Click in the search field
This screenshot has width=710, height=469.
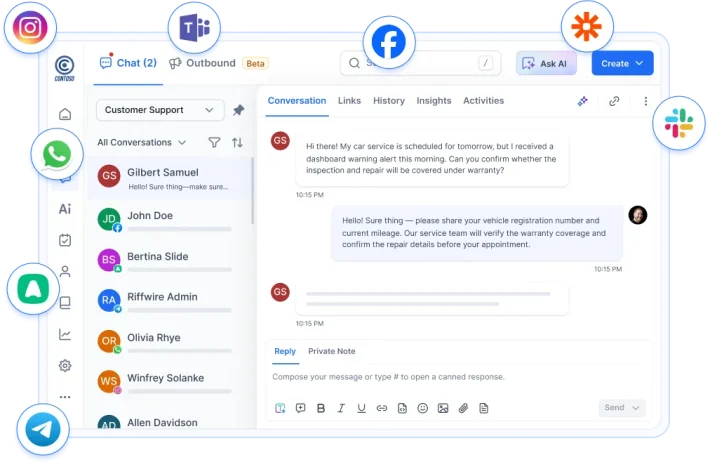(x=421, y=63)
